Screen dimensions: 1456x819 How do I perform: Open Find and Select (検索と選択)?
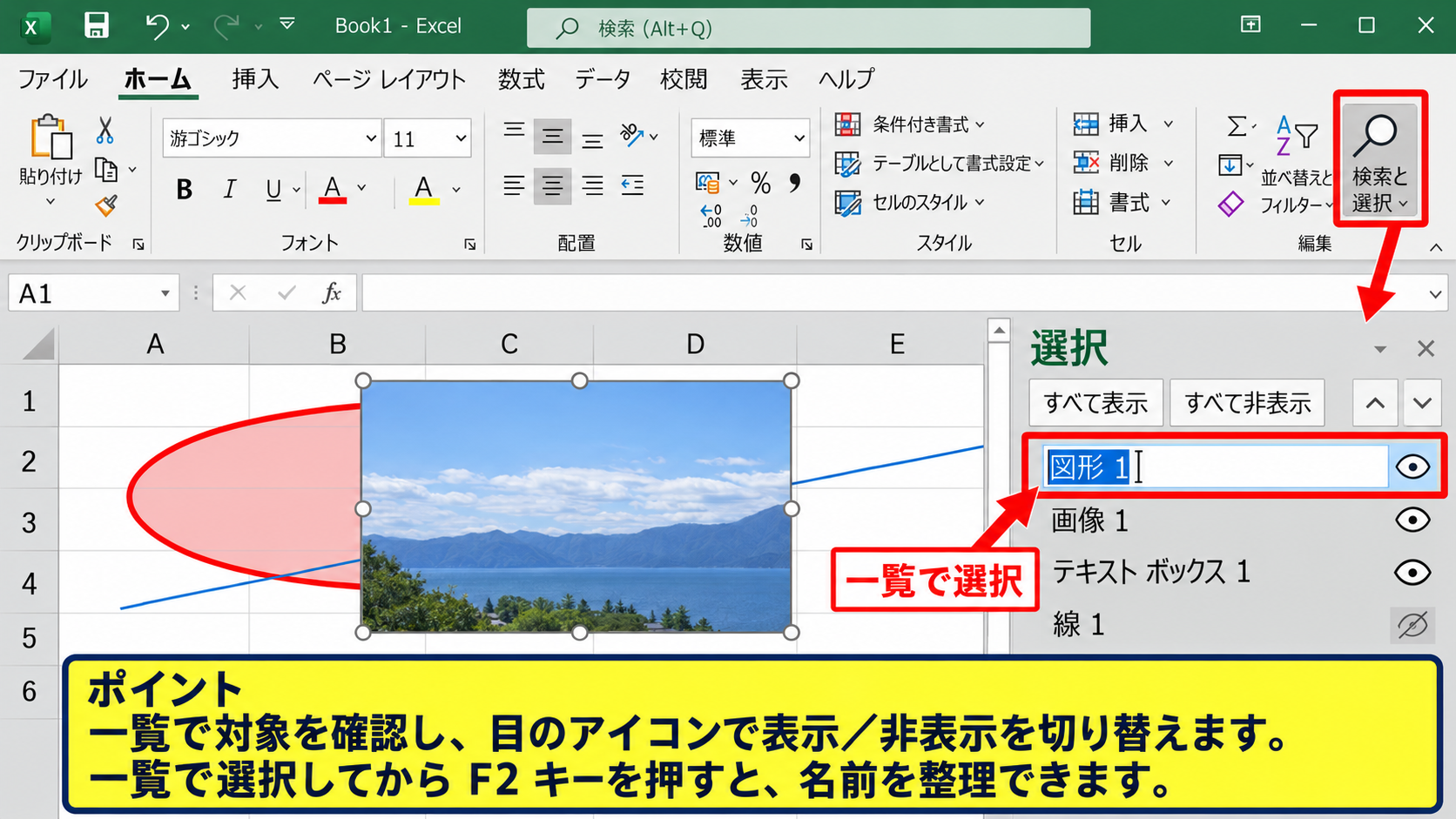[1380, 161]
